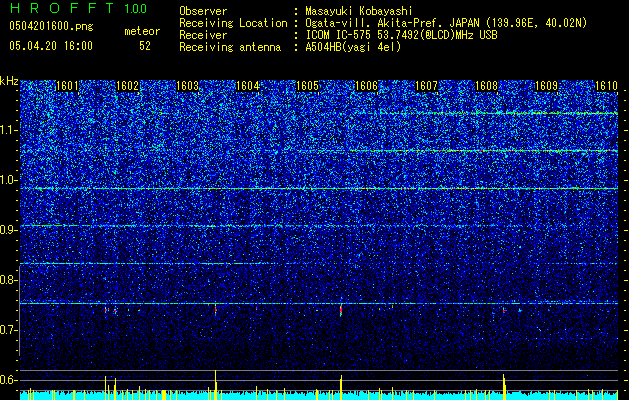Select the 1610 time marker label
This screenshot has width=629, height=400.
tap(606, 86)
